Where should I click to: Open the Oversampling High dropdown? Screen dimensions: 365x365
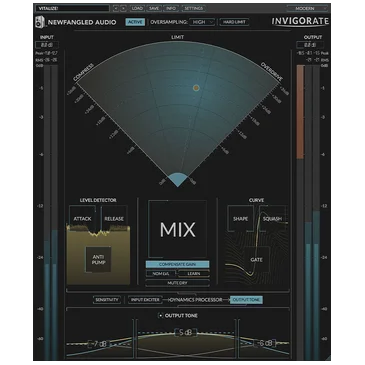click(x=202, y=22)
